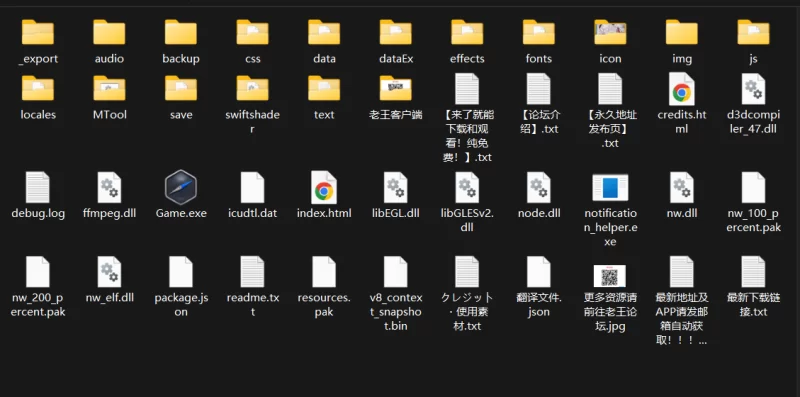
Task: Select the css folder
Action: 253,32
